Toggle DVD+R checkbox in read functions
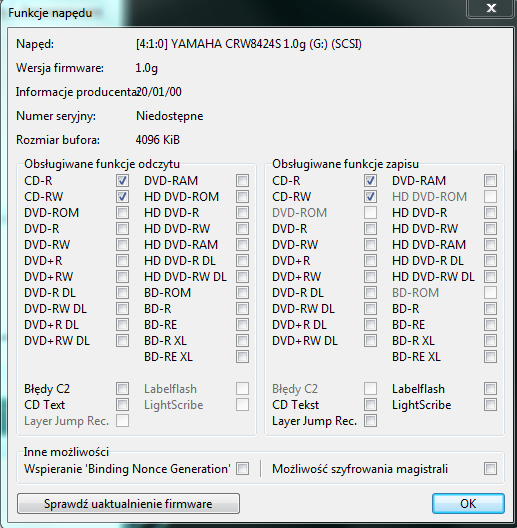 click(x=122, y=260)
